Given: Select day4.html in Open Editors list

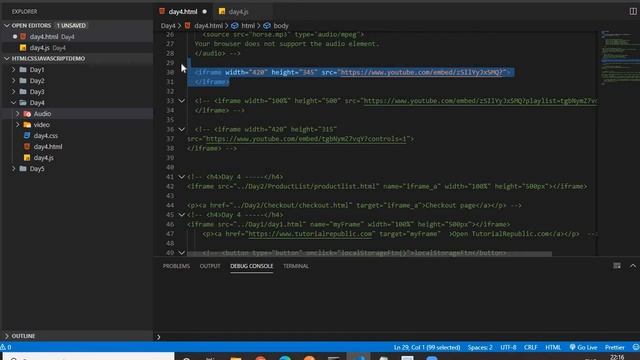Looking at the screenshot, I should [x=52, y=36].
